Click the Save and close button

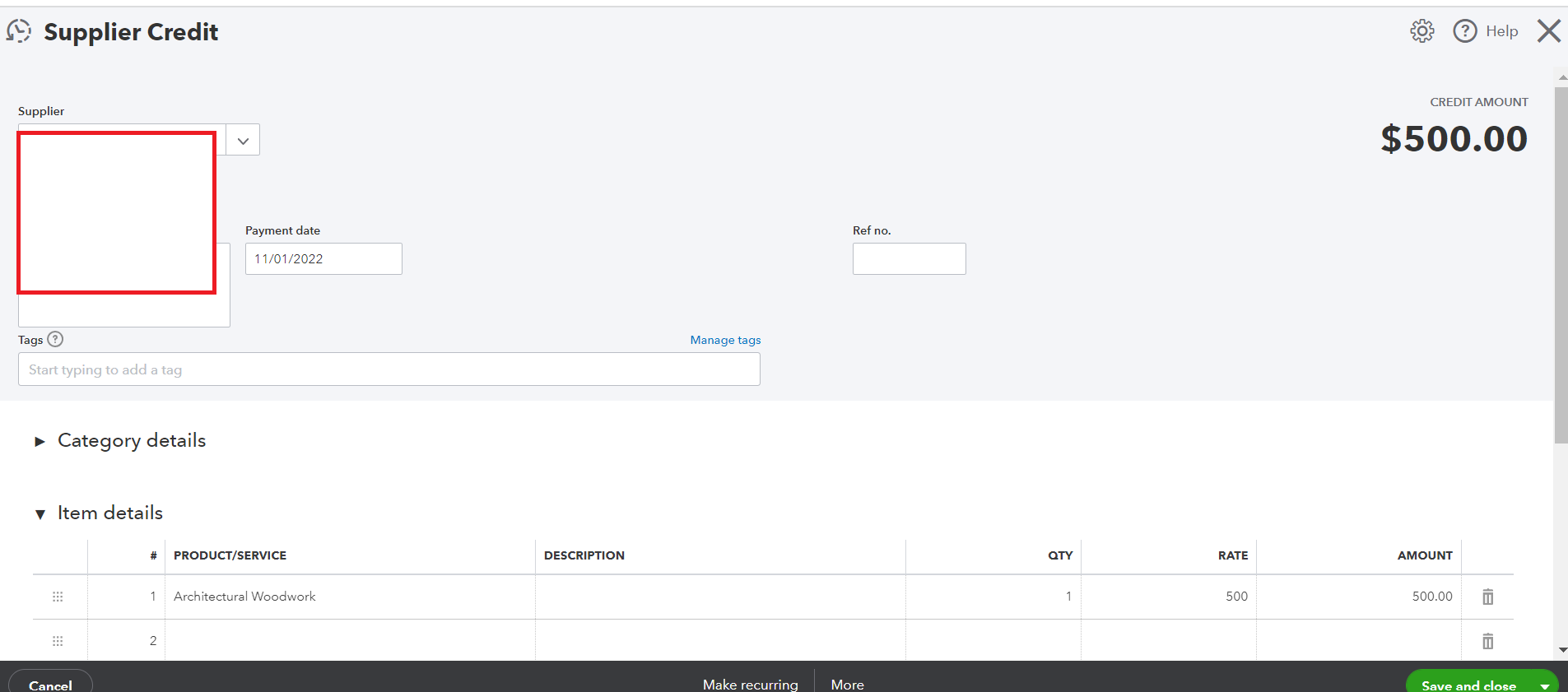click(x=1468, y=685)
